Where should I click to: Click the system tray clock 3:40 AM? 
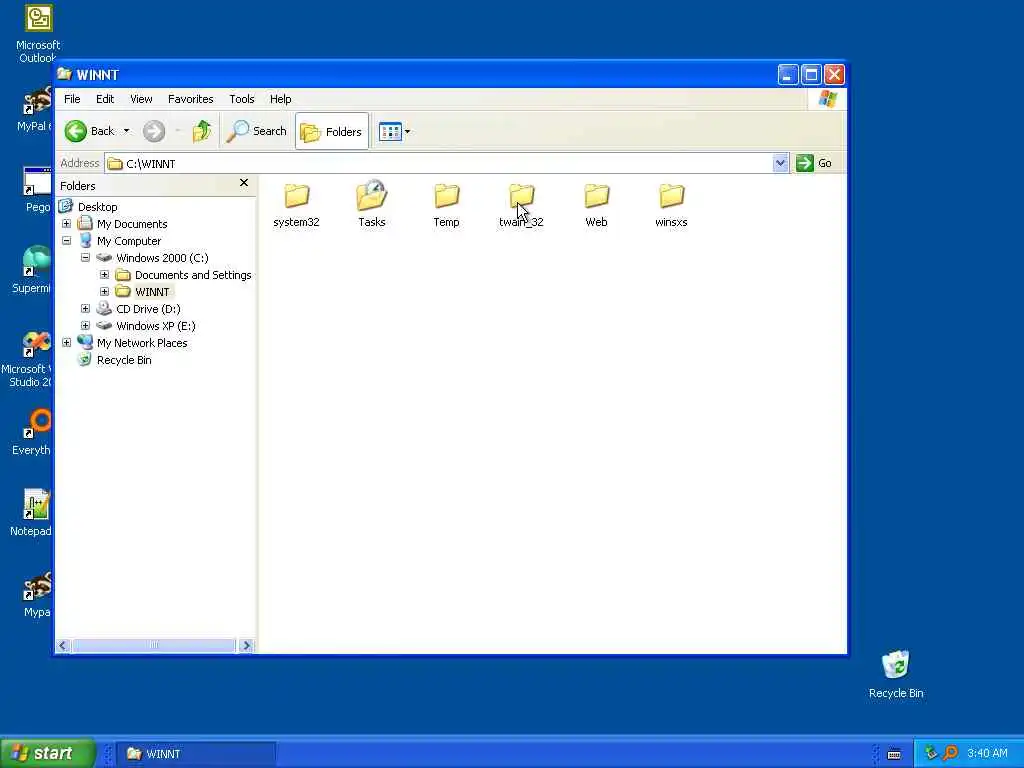[x=987, y=754]
